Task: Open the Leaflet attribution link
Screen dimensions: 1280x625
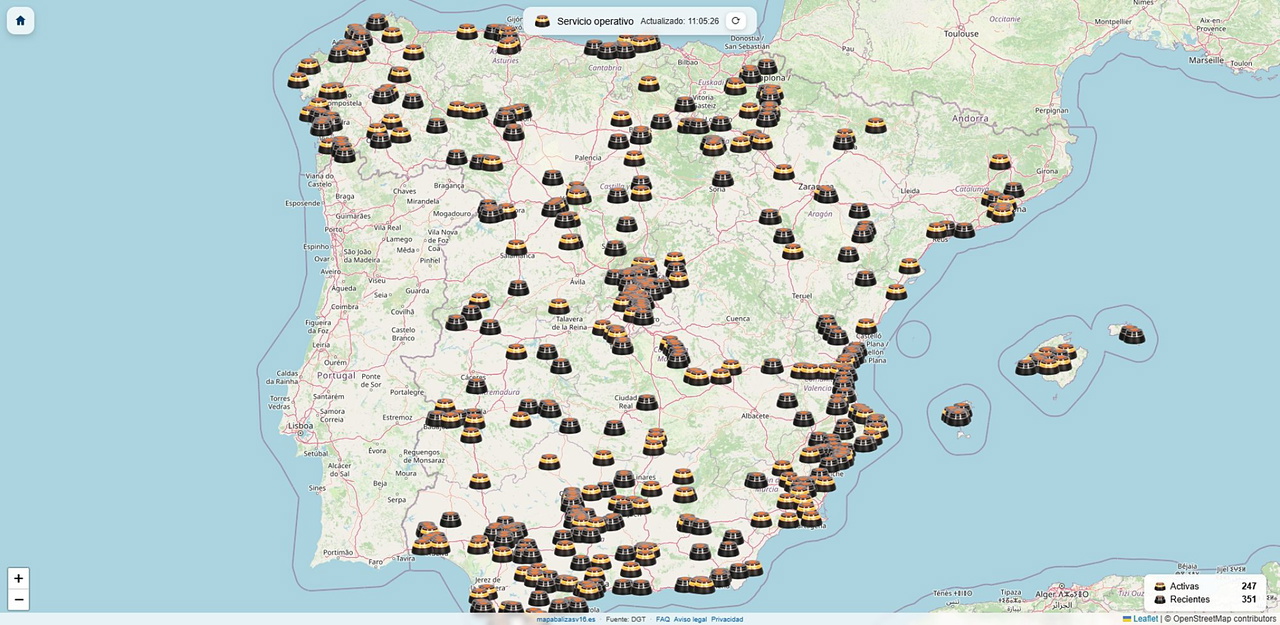Action: tap(1145, 619)
